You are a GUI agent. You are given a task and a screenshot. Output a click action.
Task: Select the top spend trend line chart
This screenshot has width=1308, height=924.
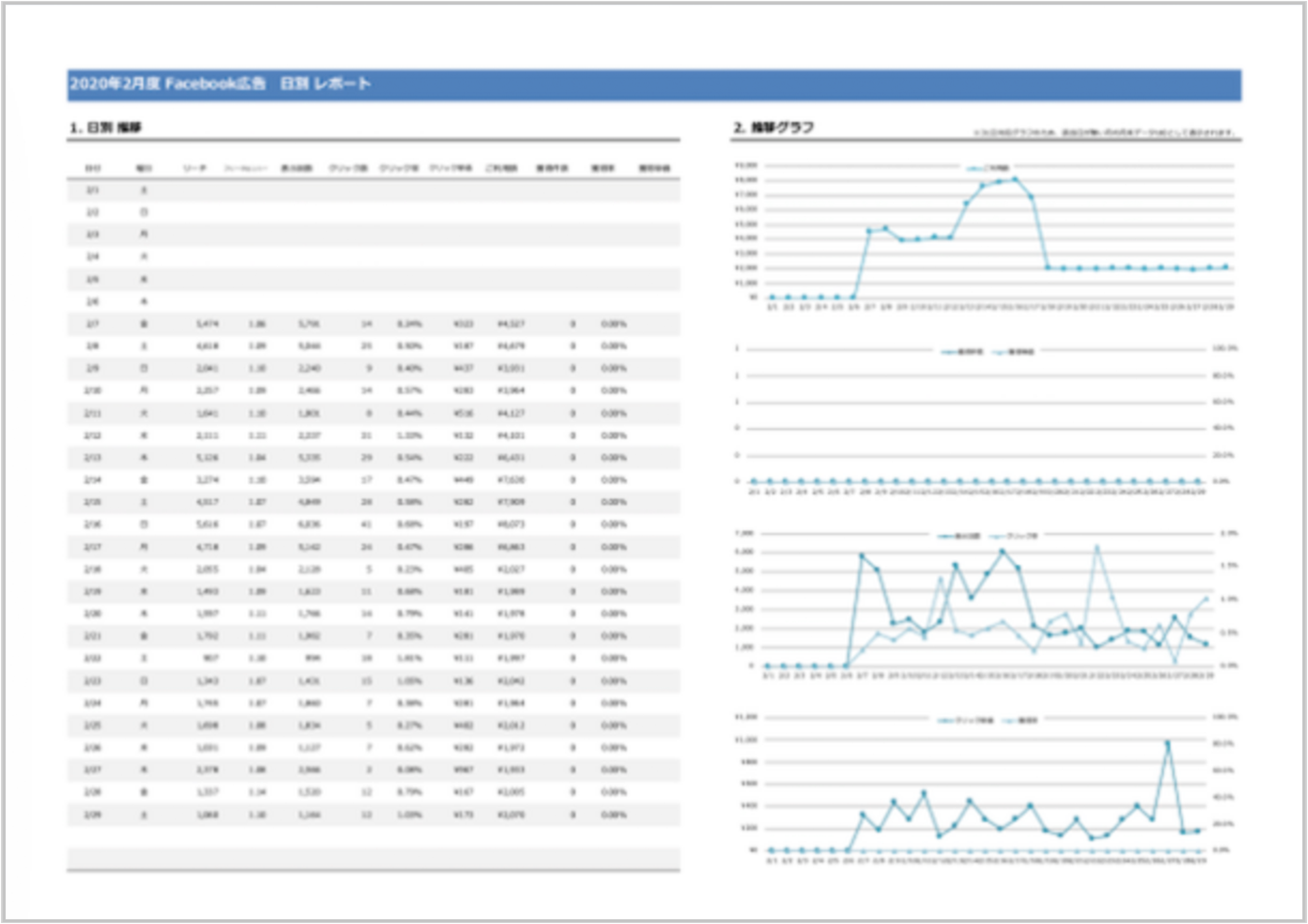[985, 236]
